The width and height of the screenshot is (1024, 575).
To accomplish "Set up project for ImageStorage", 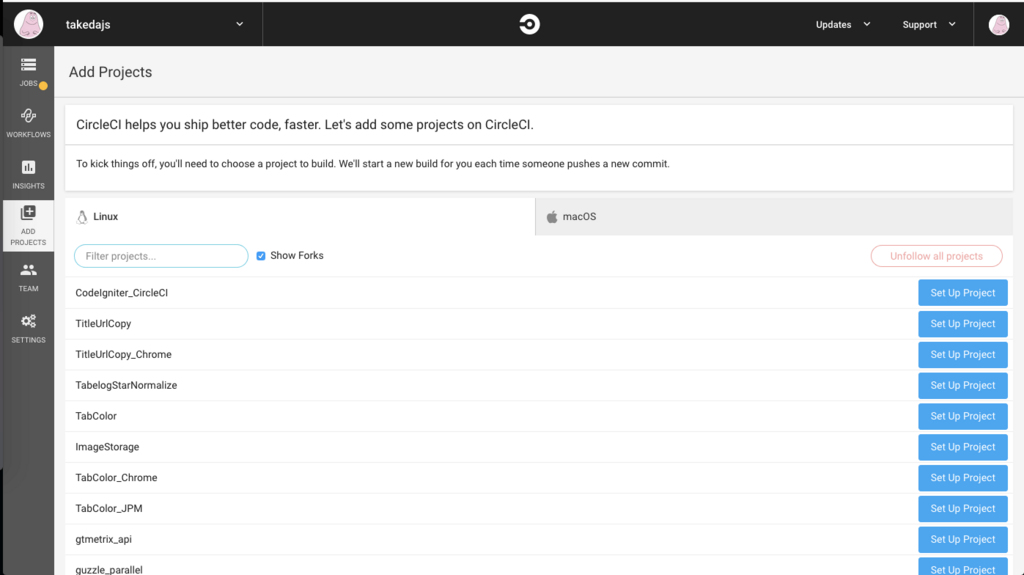I will coord(963,447).
